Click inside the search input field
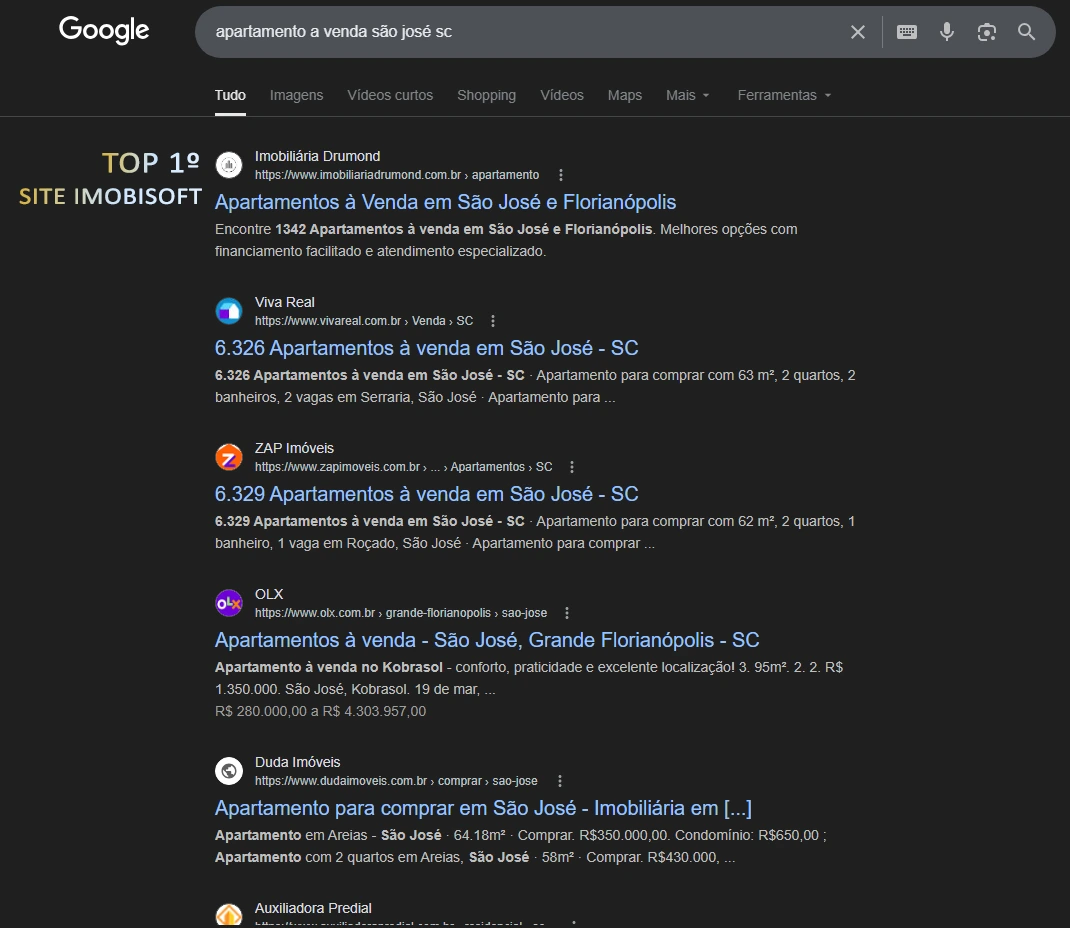The height and width of the screenshot is (928, 1070). 500,31
